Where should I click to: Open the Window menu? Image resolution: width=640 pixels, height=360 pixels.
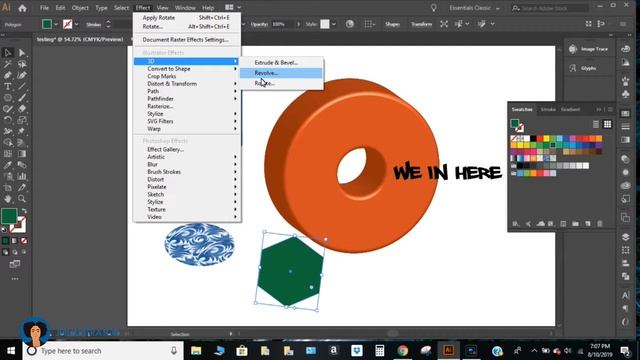[185, 8]
